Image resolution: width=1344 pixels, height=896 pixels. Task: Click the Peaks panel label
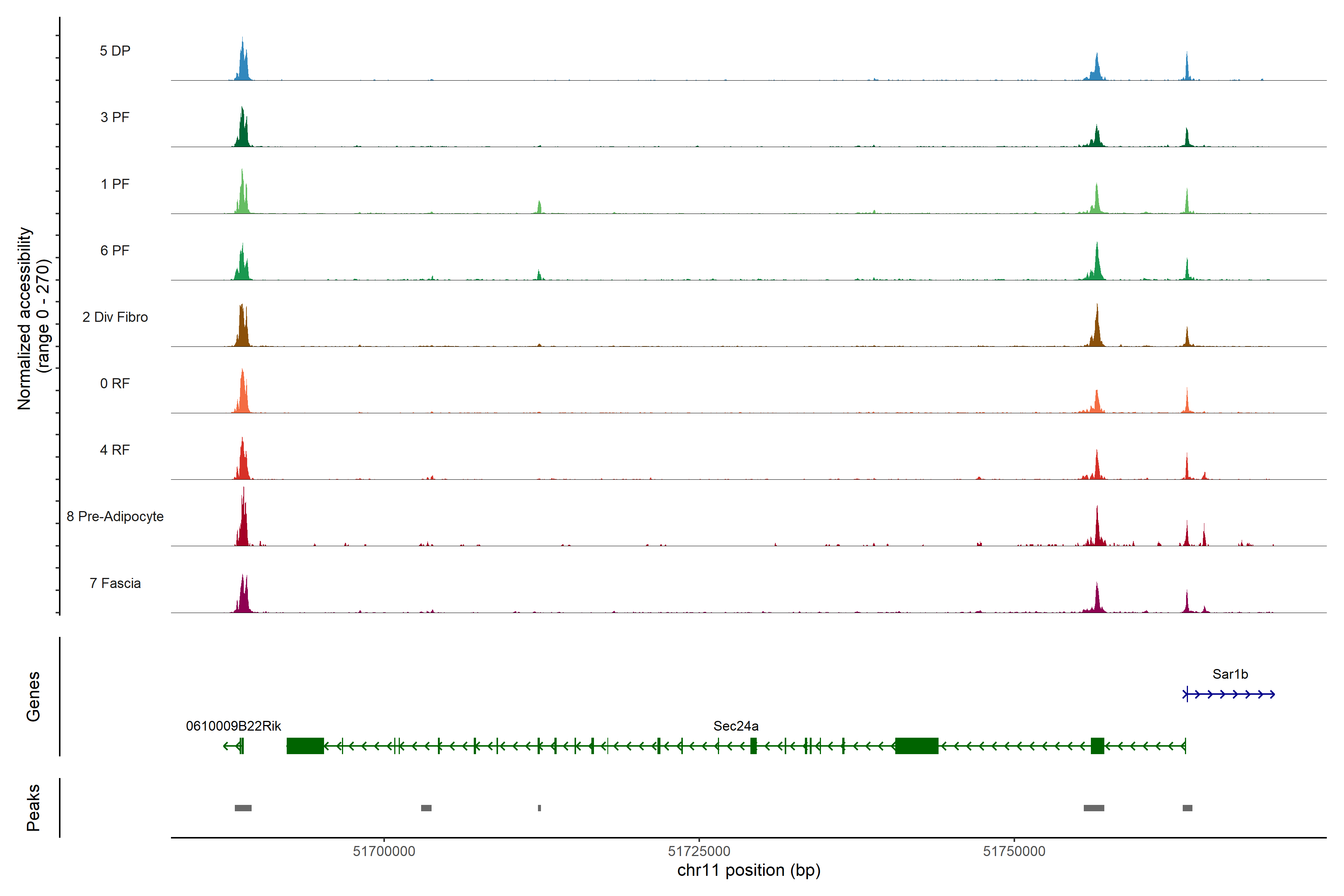click(33, 808)
